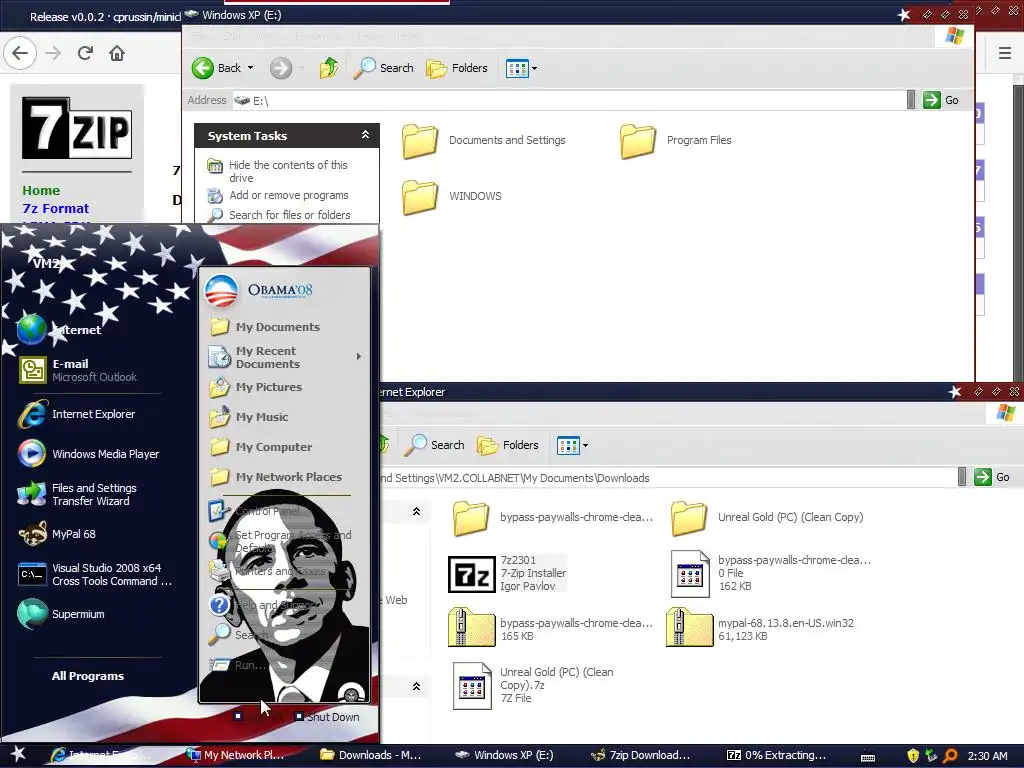Launch MyPal 68 from Start menu

pyautogui.click(x=57, y=534)
